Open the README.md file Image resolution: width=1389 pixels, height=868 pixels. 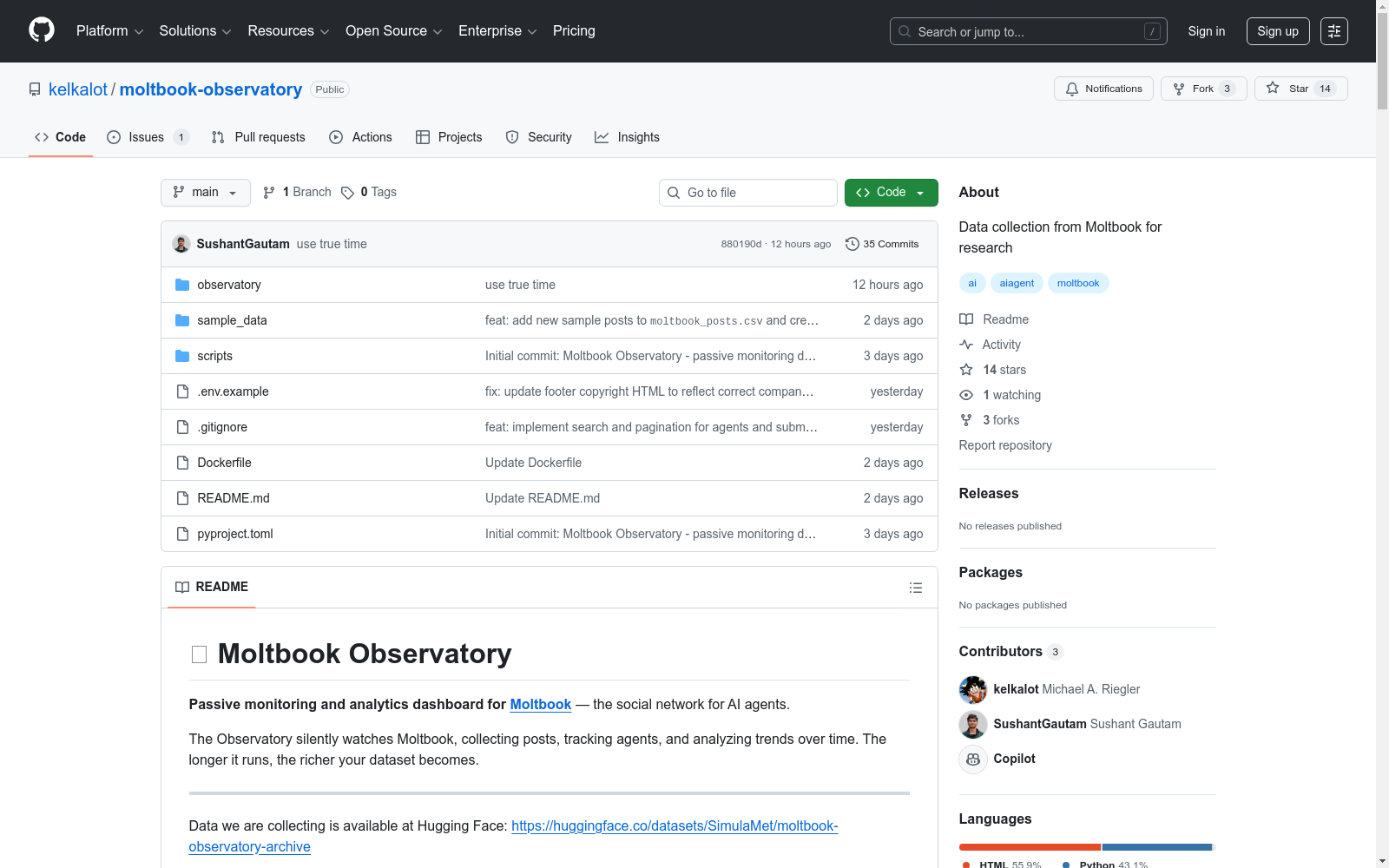(234, 498)
